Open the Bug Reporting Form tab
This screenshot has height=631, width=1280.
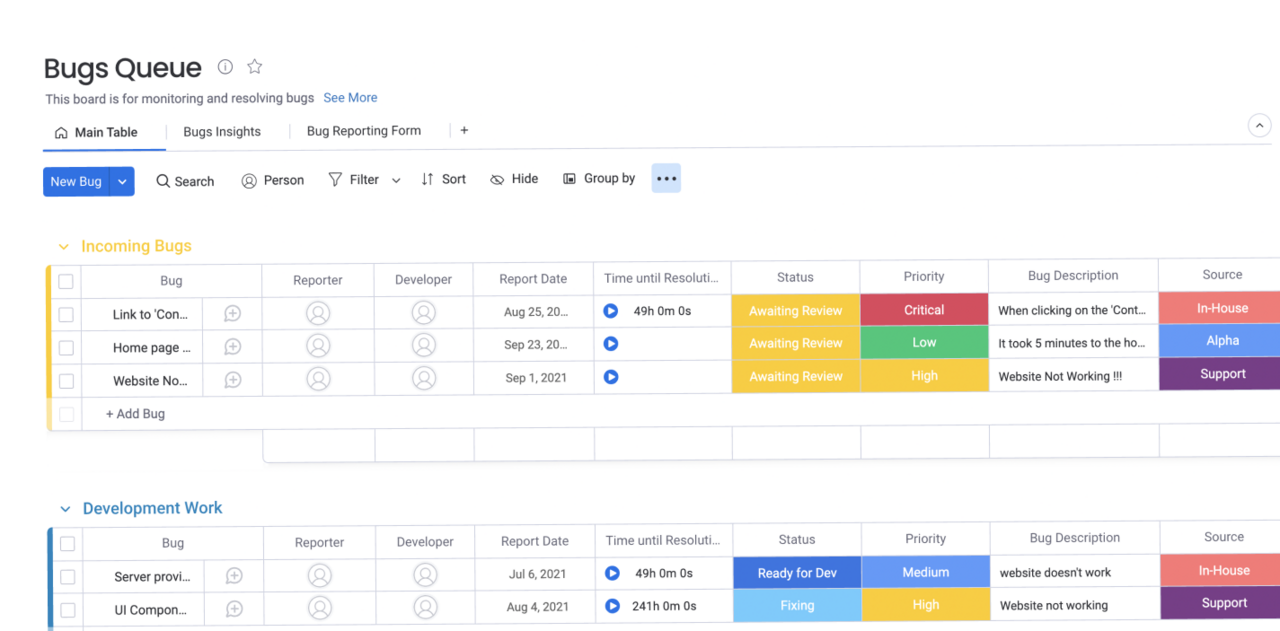click(x=363, y=131)
